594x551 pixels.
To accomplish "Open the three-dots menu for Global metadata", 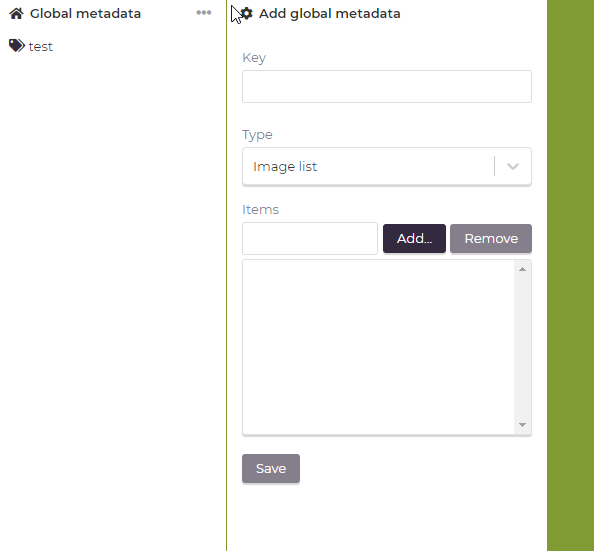I will coord(204,13).
